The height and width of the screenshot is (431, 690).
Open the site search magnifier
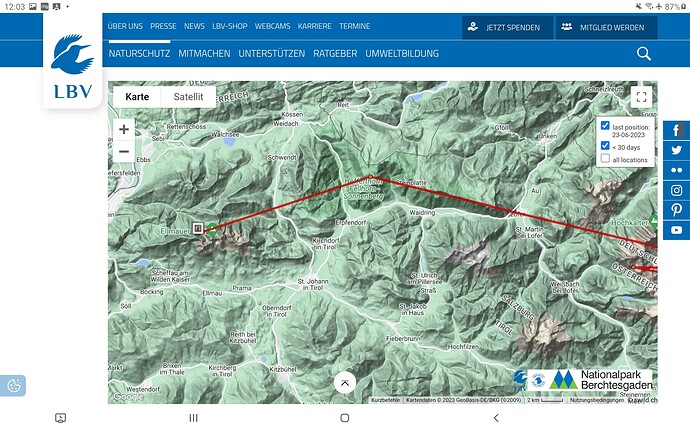[643, 54]
